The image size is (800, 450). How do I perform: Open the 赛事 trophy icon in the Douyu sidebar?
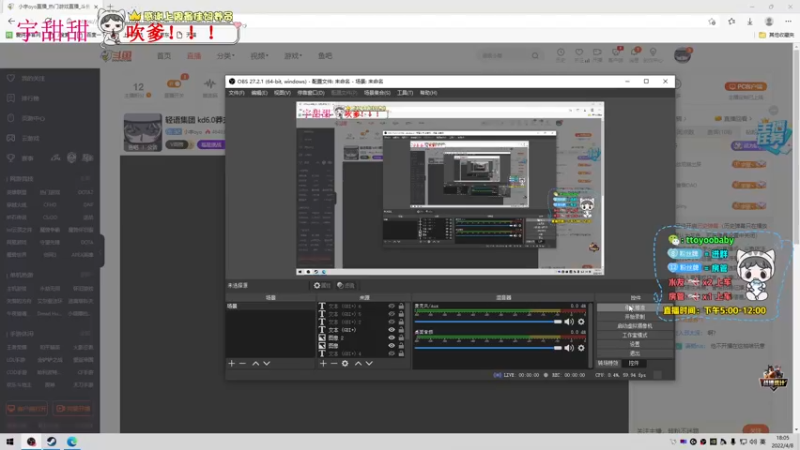[11, 158]
